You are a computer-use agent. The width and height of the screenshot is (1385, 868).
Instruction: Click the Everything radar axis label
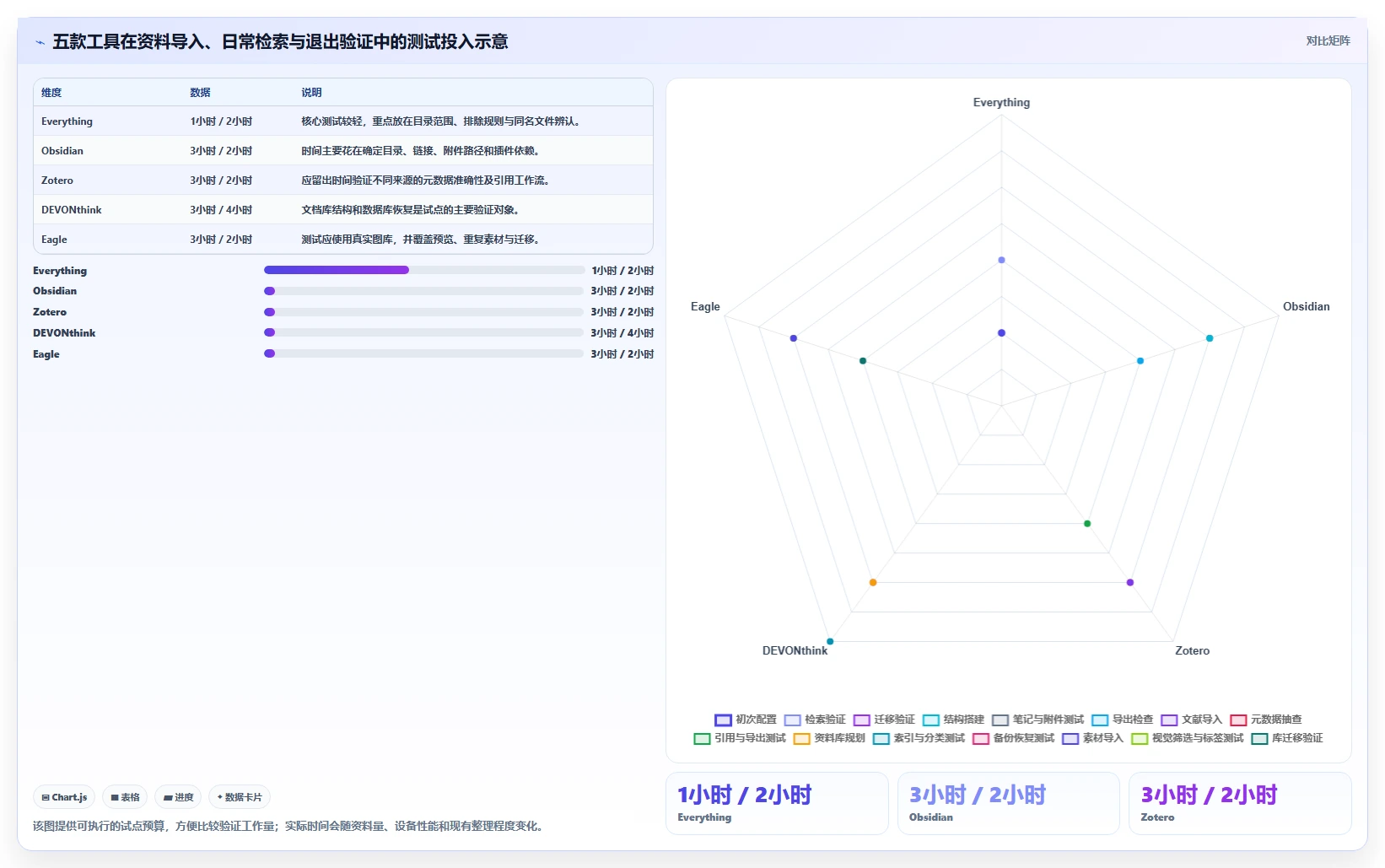pyautogui.click(x=1001, y=102)
